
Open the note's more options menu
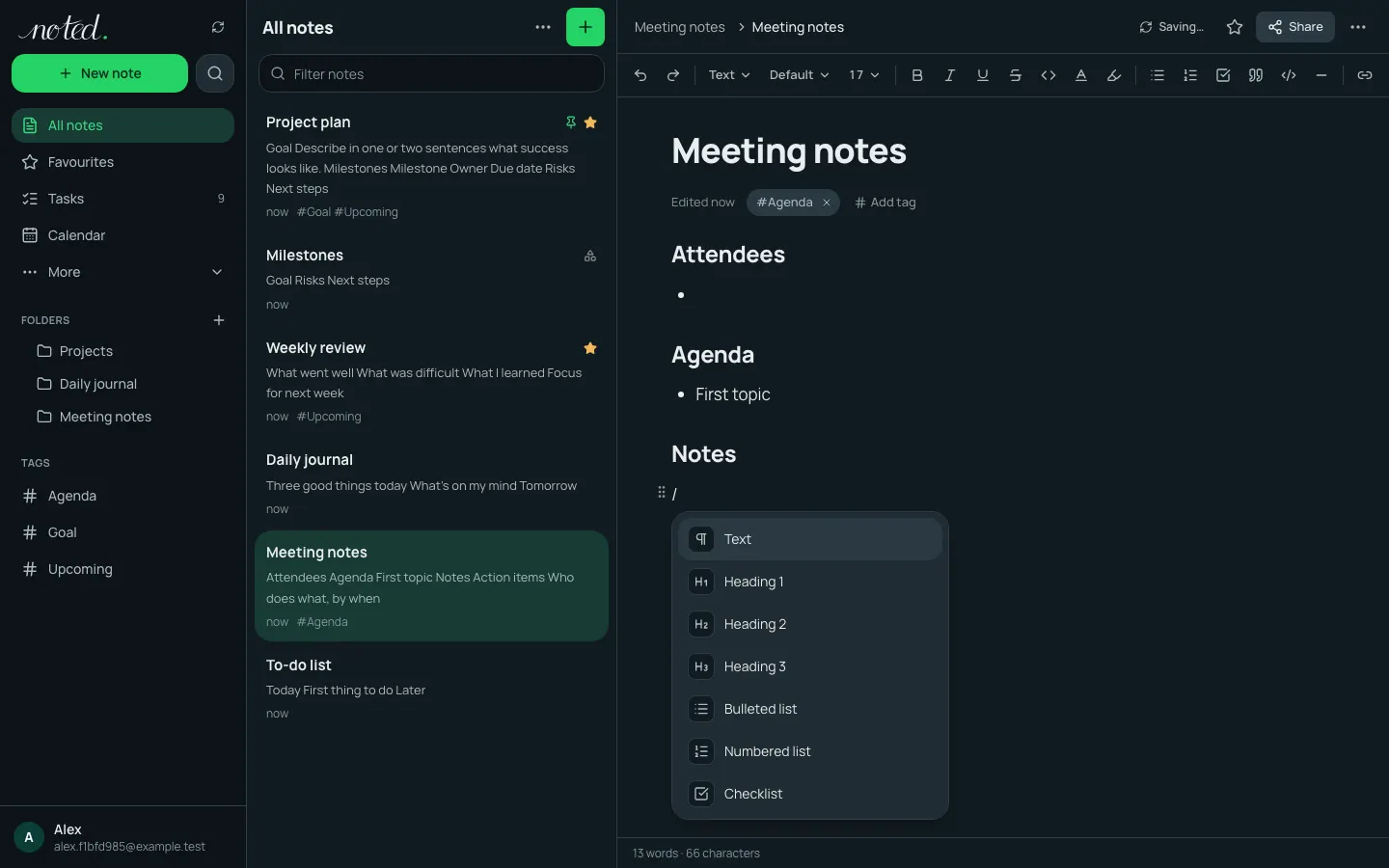pyautogui.click(x=1358, y=27)
